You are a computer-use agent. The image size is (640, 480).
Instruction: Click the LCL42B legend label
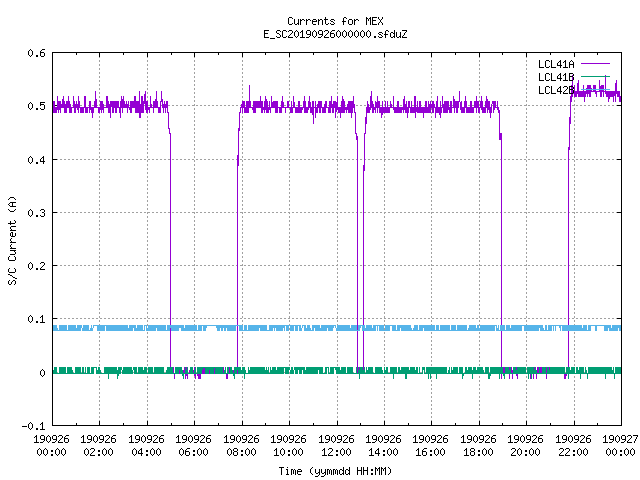pos(556,90)
